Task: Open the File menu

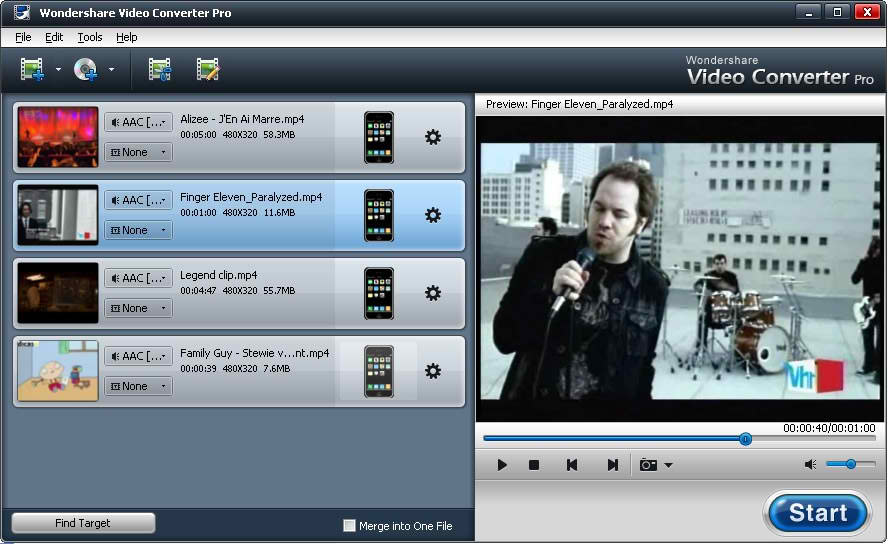Action: (23, 37)
